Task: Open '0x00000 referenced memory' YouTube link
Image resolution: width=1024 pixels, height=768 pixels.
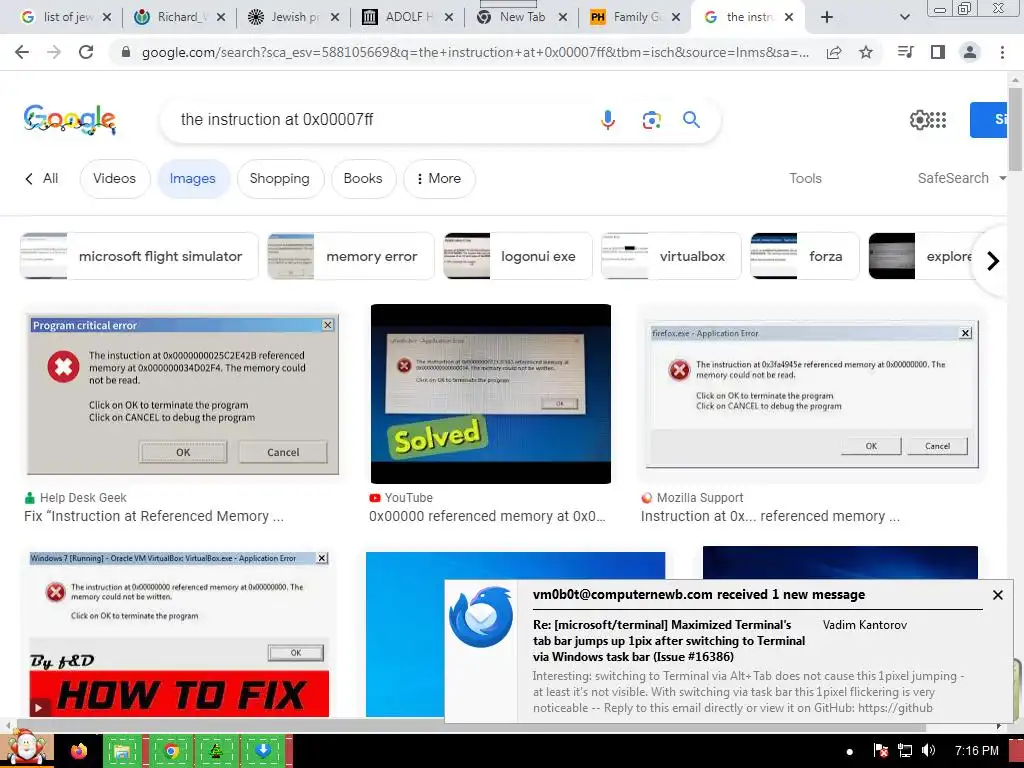Action: point(487,516)
